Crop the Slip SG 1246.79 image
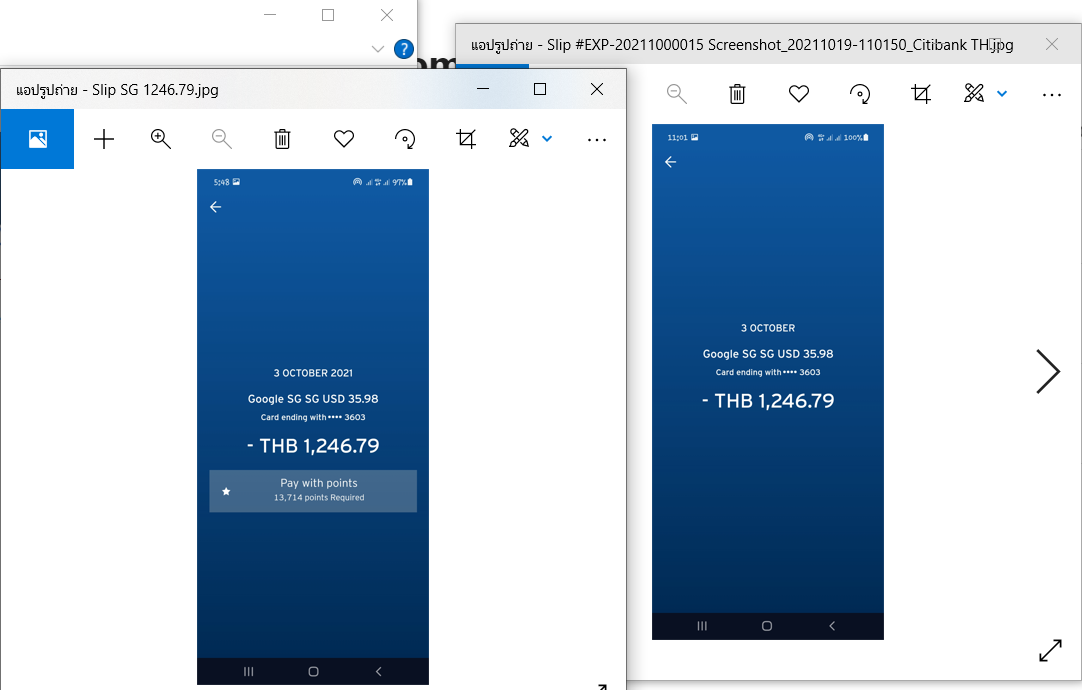 [466, 139]
